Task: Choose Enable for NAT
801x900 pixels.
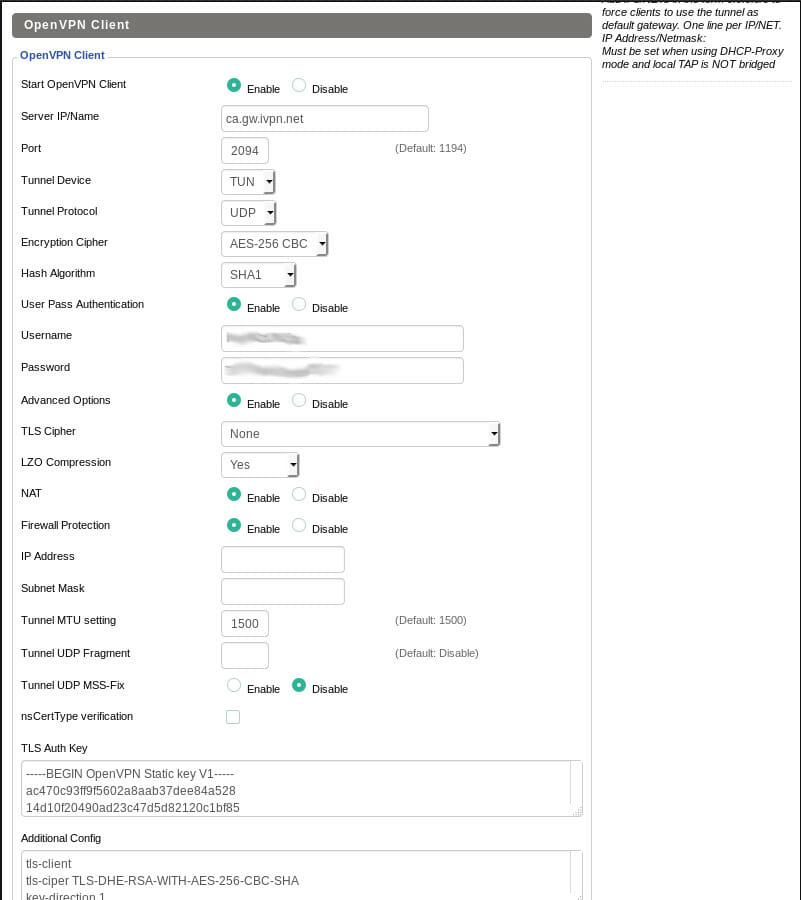Action: click(234, 494)
